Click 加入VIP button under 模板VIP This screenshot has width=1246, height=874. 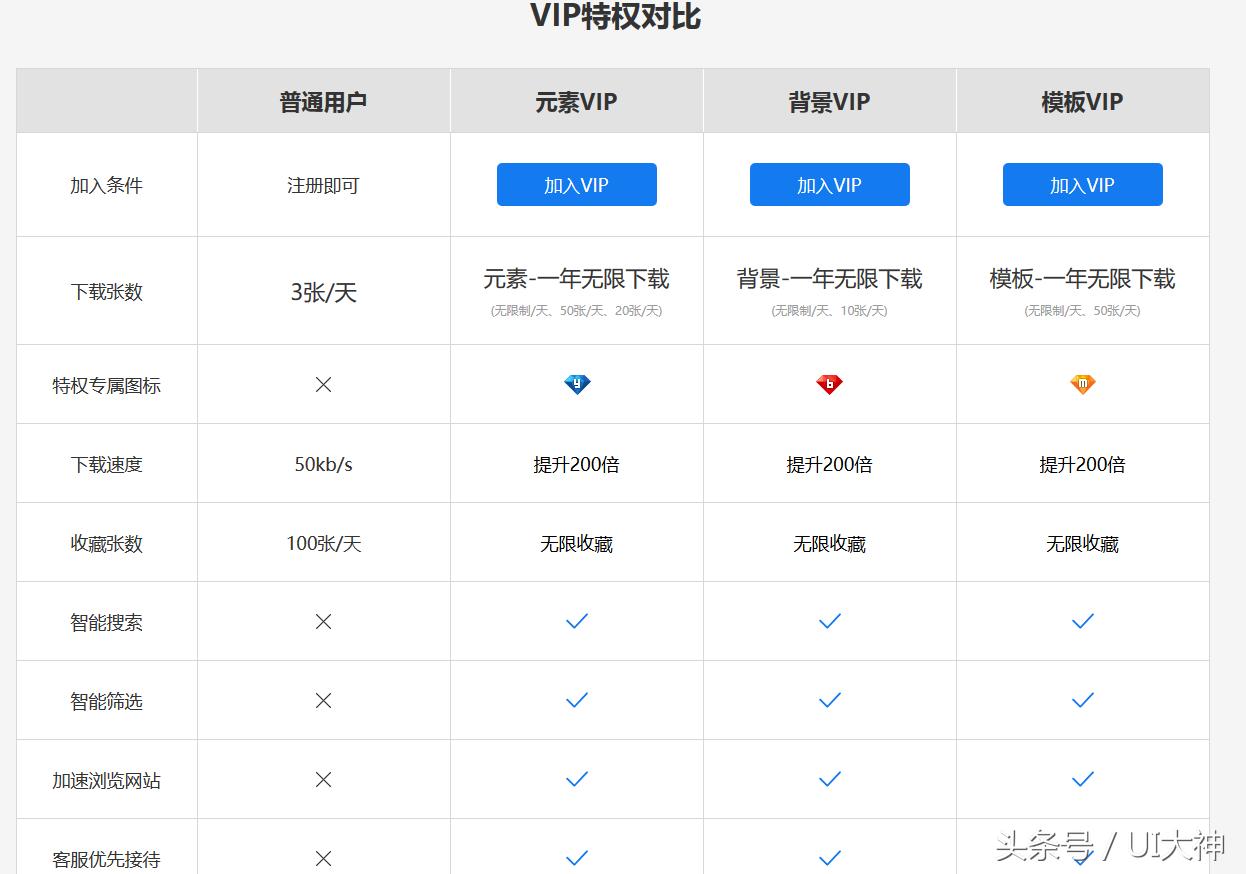click(1082, 184)
